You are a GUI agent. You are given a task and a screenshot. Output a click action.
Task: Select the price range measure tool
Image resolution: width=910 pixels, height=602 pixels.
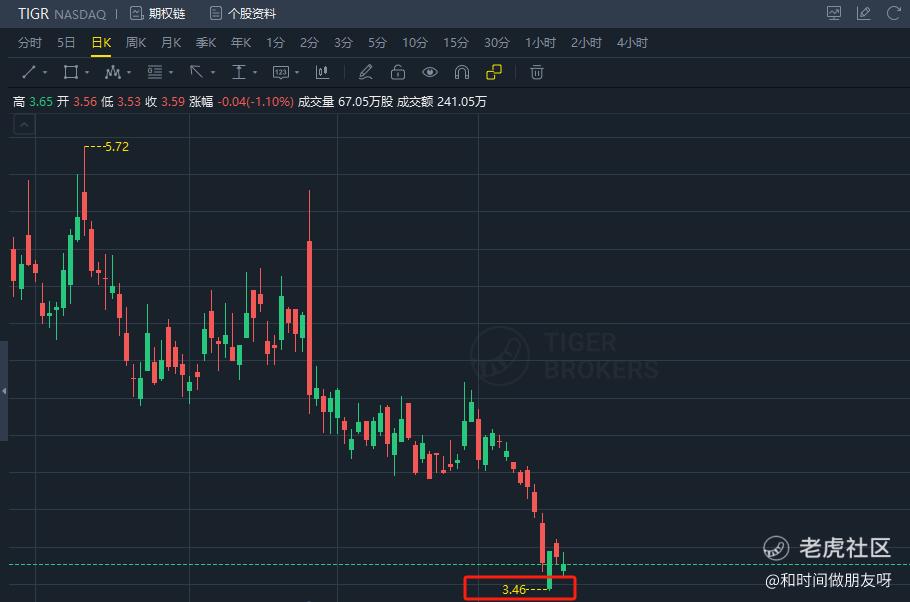239,73
